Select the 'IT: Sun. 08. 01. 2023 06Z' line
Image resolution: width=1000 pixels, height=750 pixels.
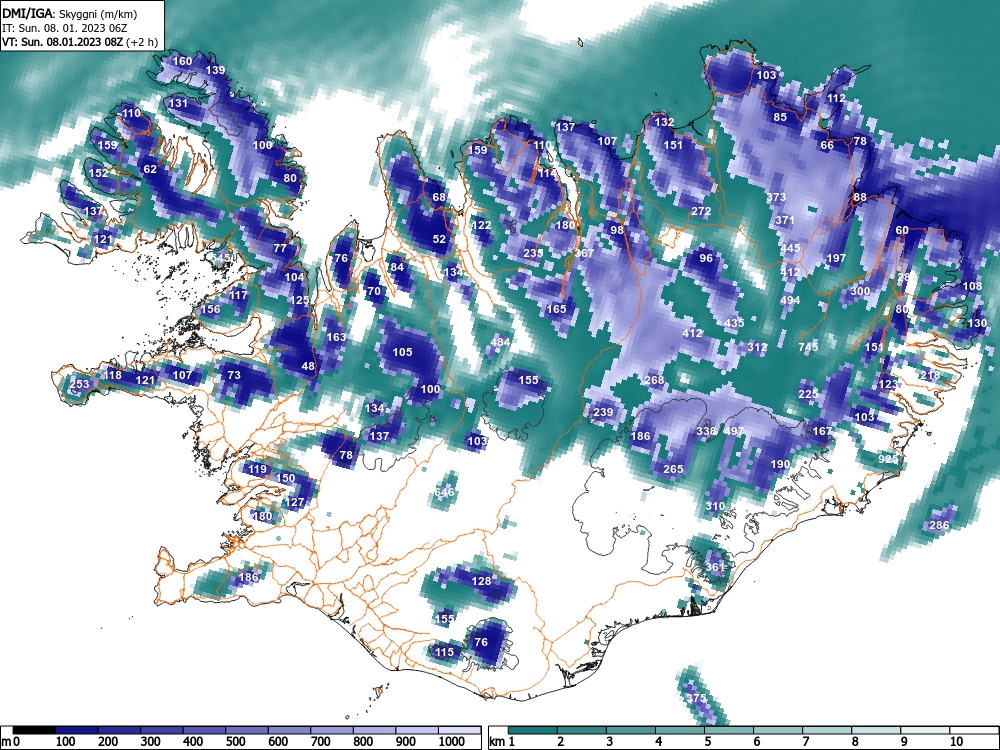[x=64, y=28]
